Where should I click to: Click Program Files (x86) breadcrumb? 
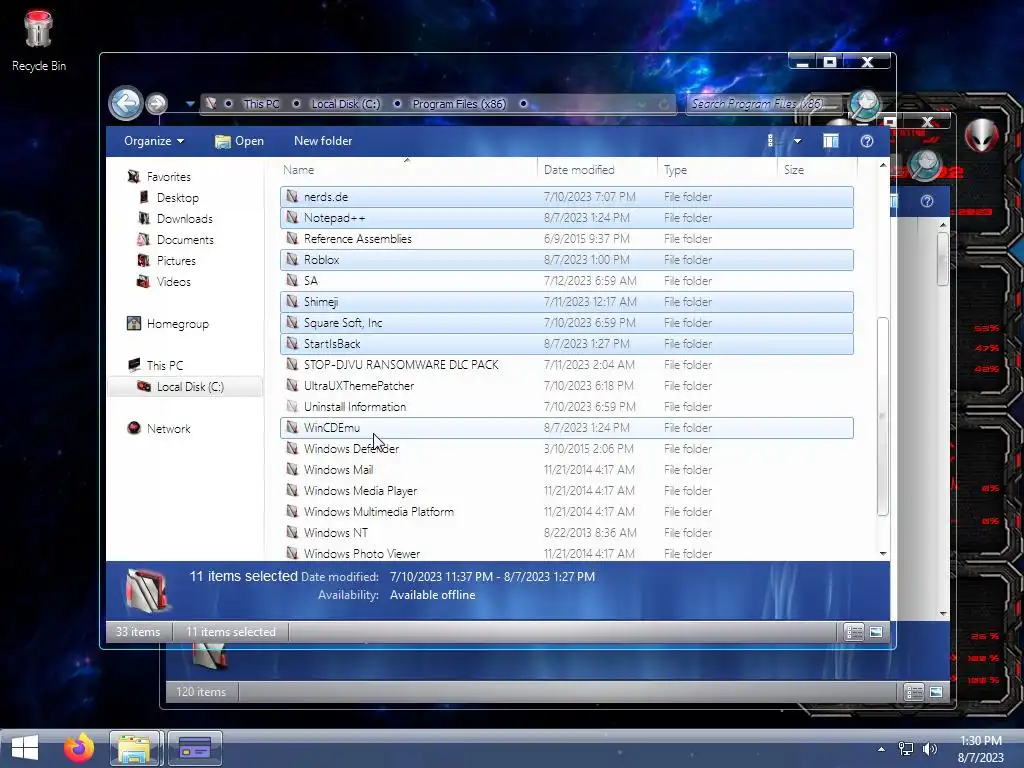(459, 104)
